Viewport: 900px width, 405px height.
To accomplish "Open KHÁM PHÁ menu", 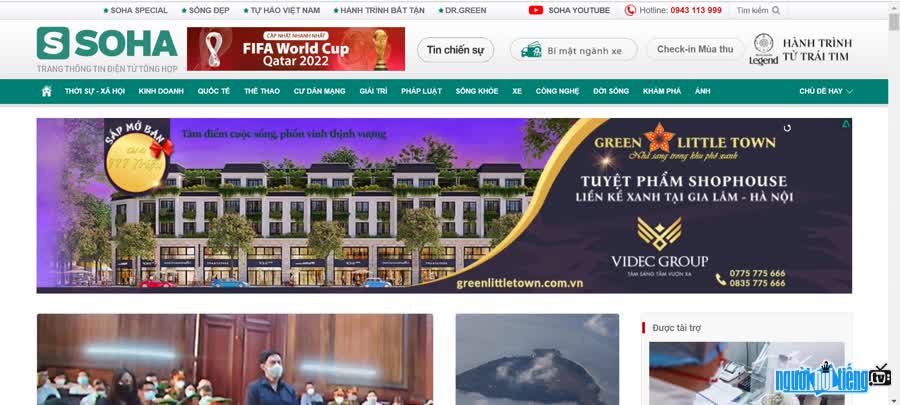I will [662, 91].
